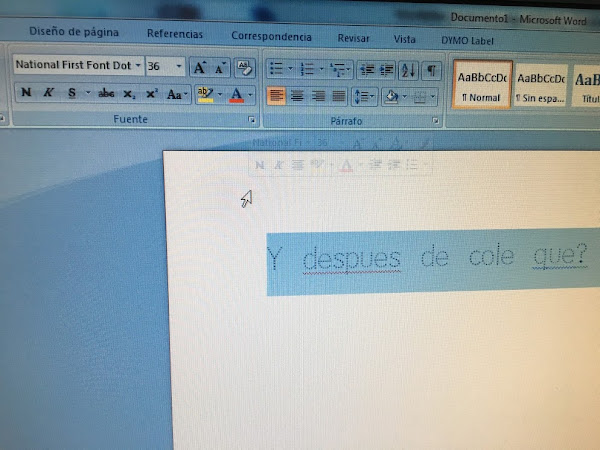Screen dimensions: 600x450
Task: Click the bullet list icon
Action: coord(276,69)
